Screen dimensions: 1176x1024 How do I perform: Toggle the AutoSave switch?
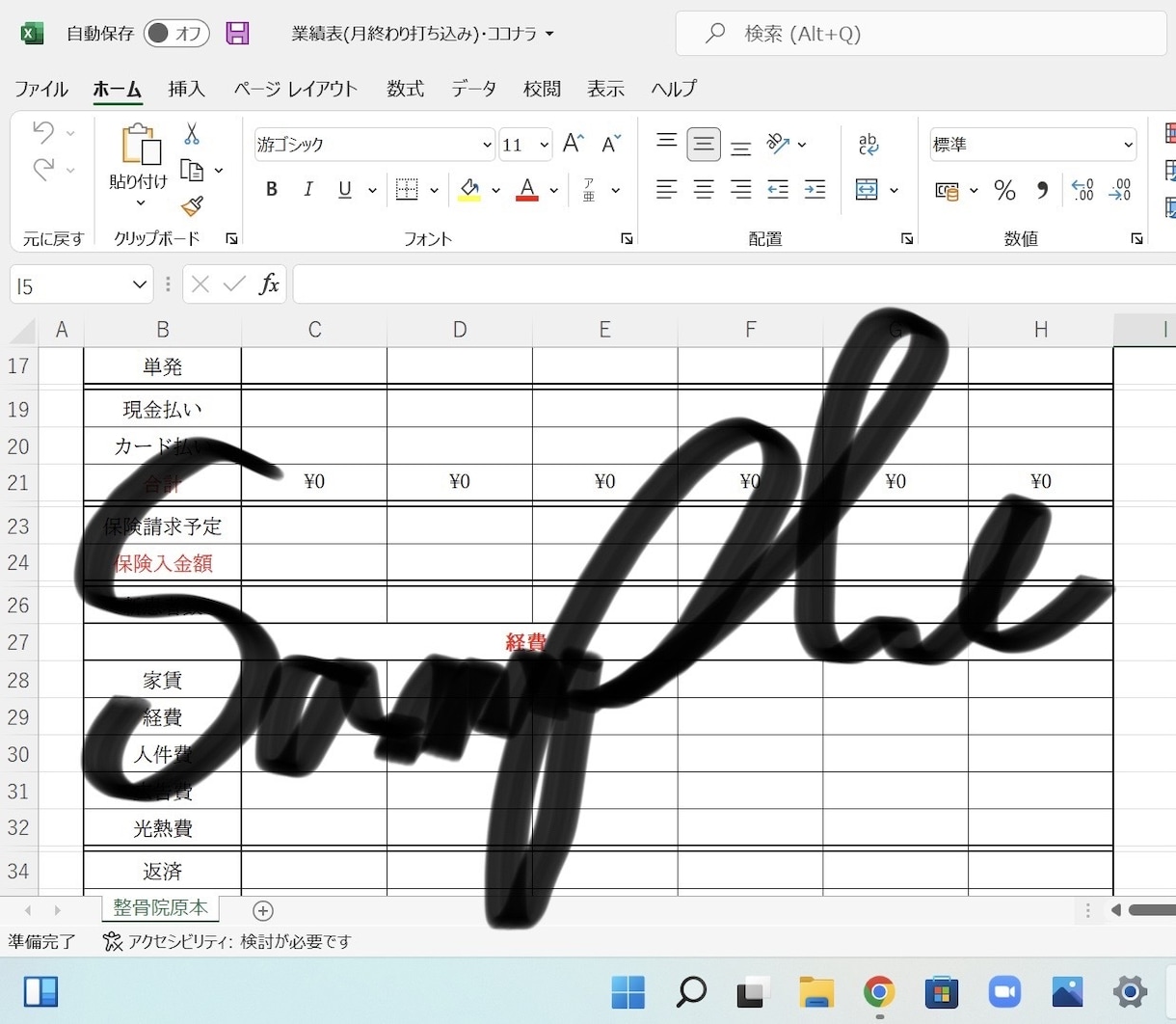tap(176, 34)
